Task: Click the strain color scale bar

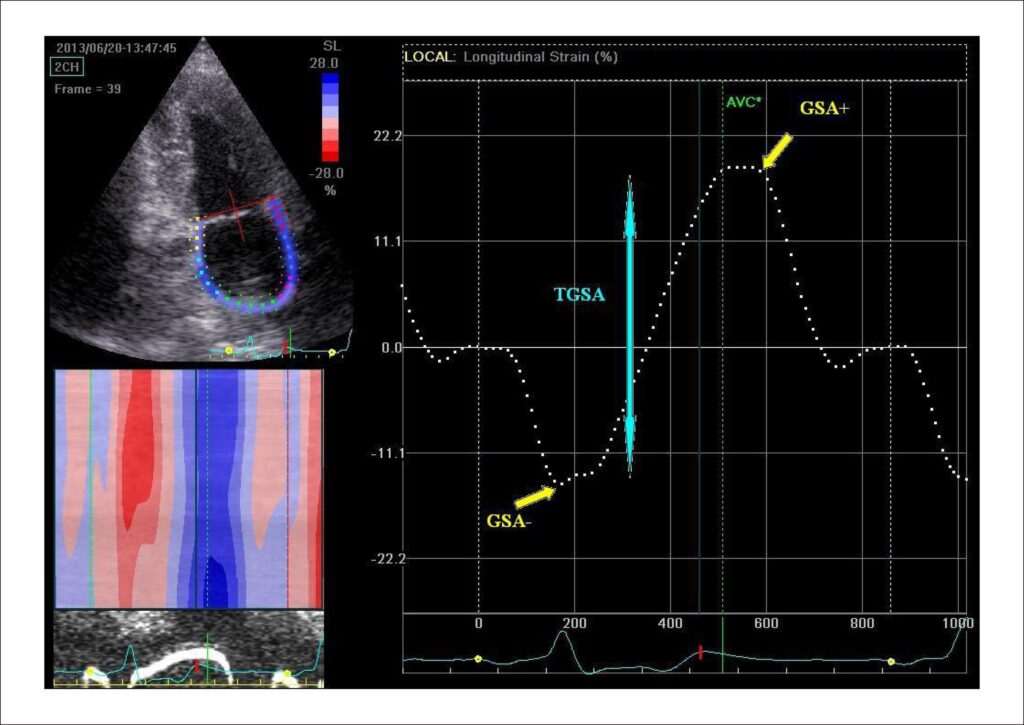Action: click(330, 117)
